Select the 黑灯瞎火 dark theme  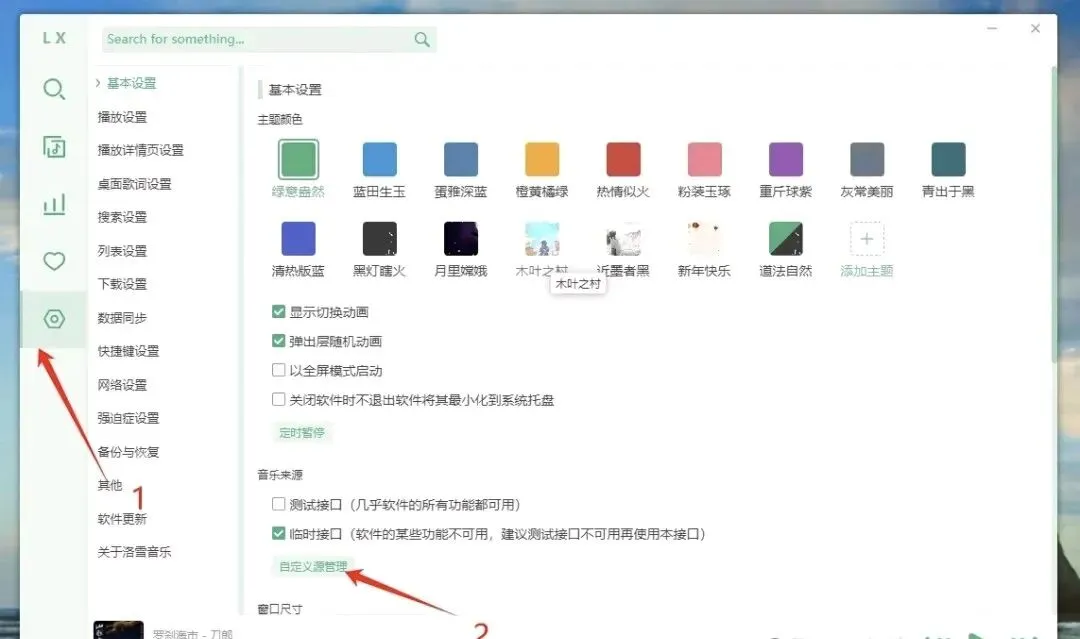[380, 238]
